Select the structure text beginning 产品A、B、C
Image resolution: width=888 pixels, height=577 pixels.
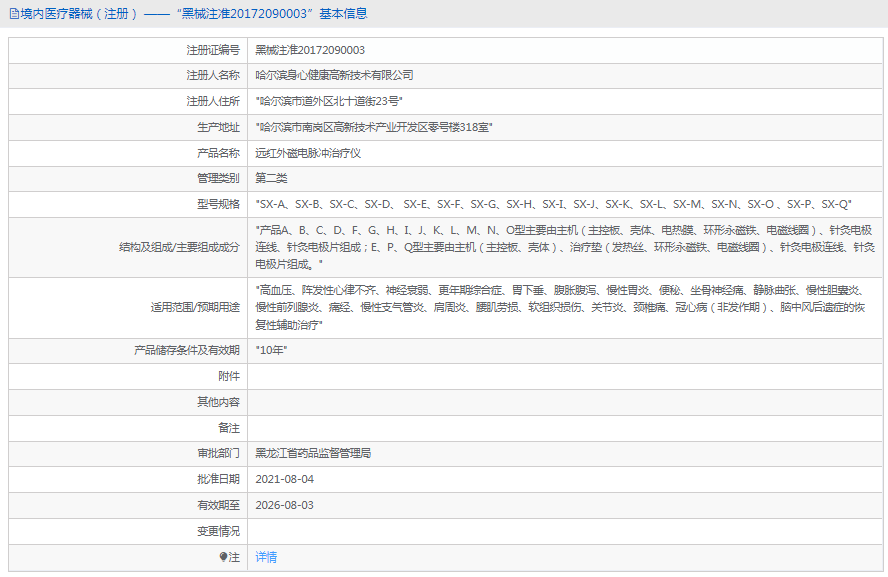coord(565,247)
